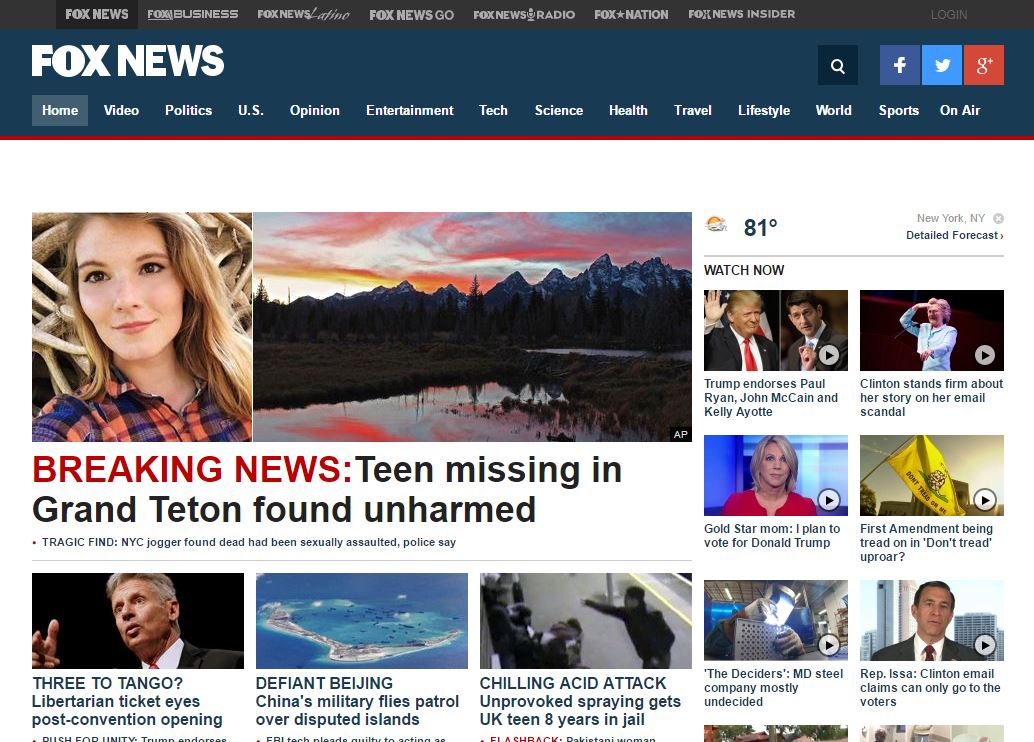Open First Amendment 'Don't tread' caption link
Viewport: 1034px width, 742px height.
click(927, 543)
